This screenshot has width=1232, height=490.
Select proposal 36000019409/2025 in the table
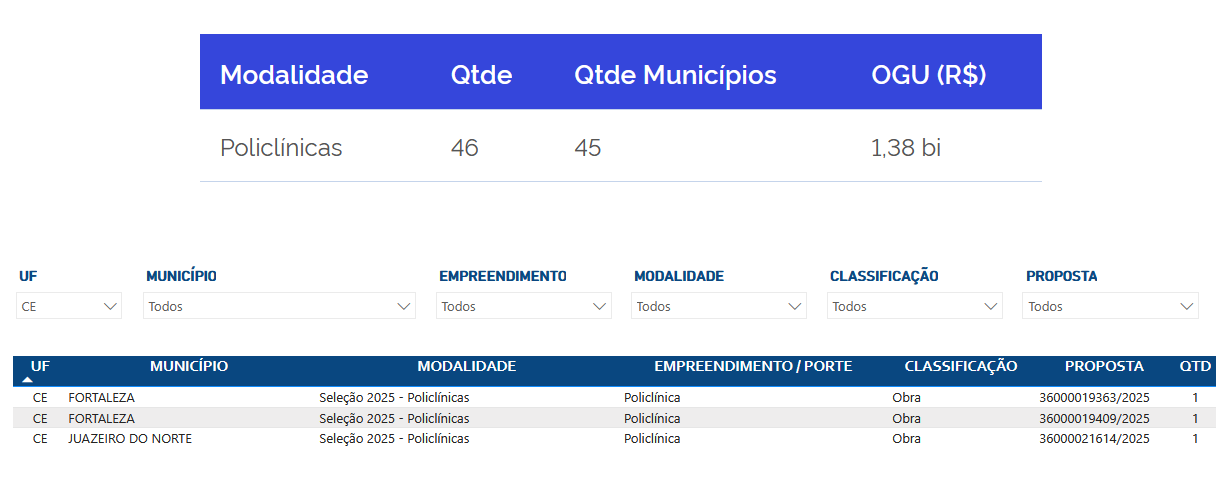(1094, 418)
